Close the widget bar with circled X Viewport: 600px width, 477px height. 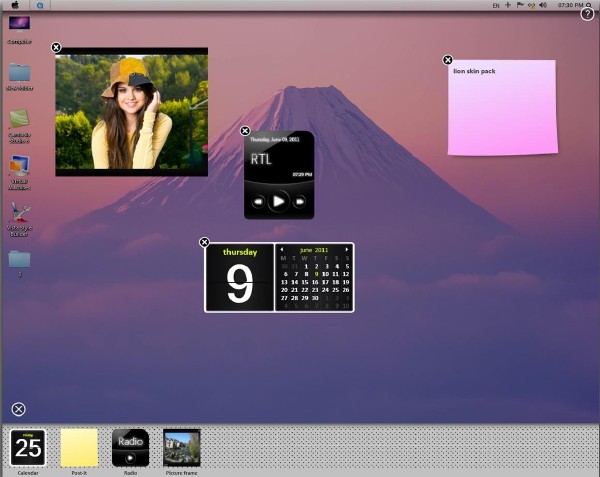pos(18,409)
